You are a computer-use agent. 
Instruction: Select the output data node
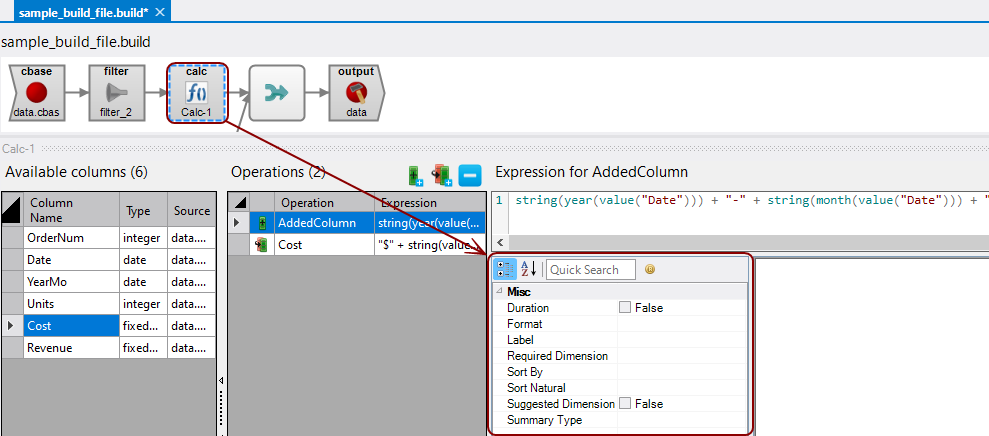[356, 94]
